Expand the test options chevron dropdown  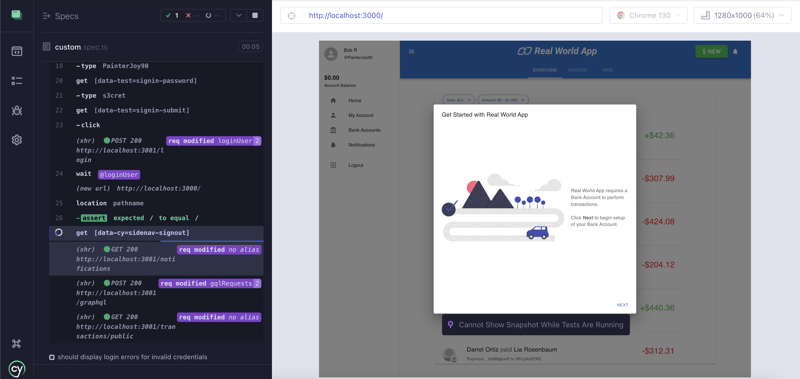[238, 15]
